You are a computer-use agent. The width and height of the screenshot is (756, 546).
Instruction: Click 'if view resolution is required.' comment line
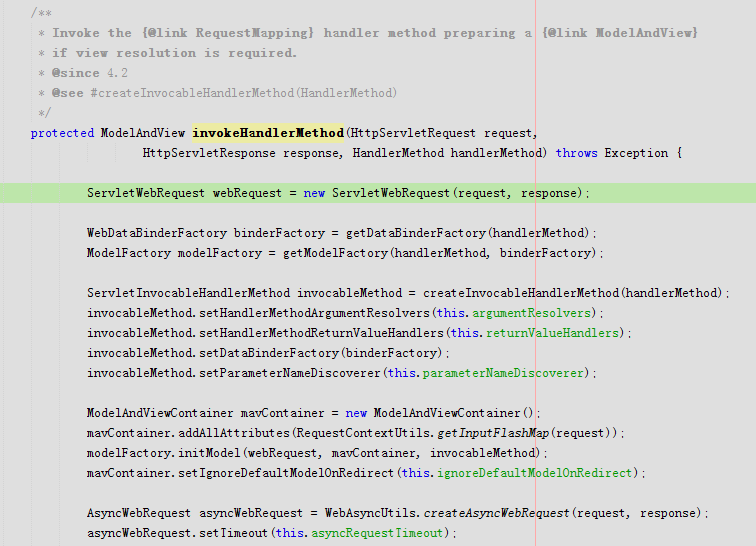click(x=174, y=53)
